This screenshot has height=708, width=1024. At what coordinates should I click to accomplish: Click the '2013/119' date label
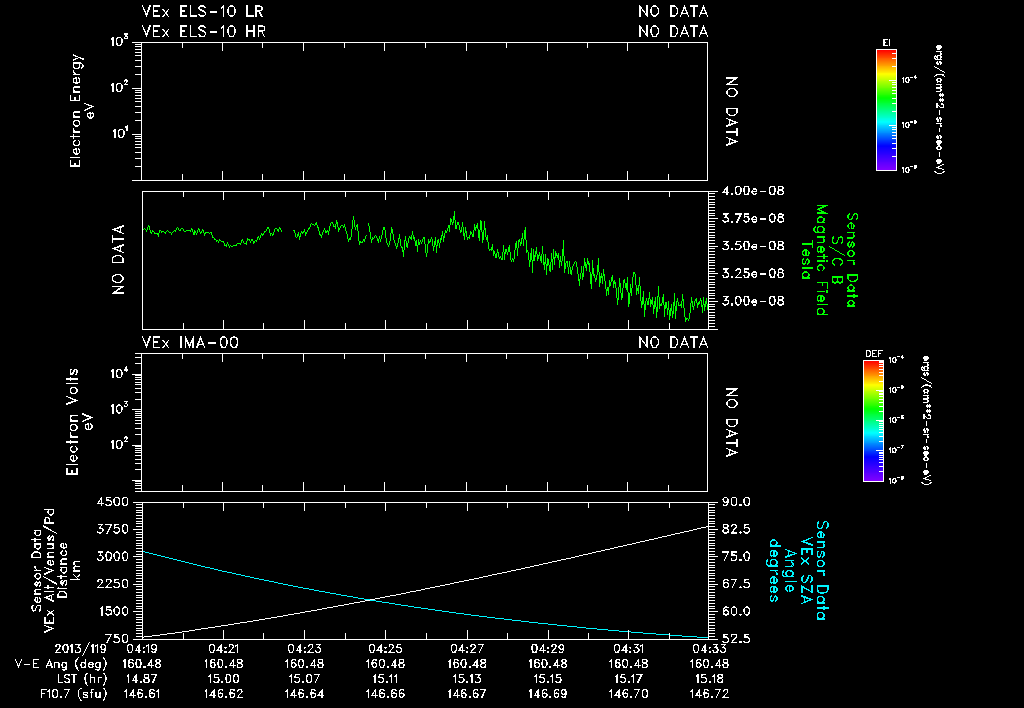click(80, 649)
